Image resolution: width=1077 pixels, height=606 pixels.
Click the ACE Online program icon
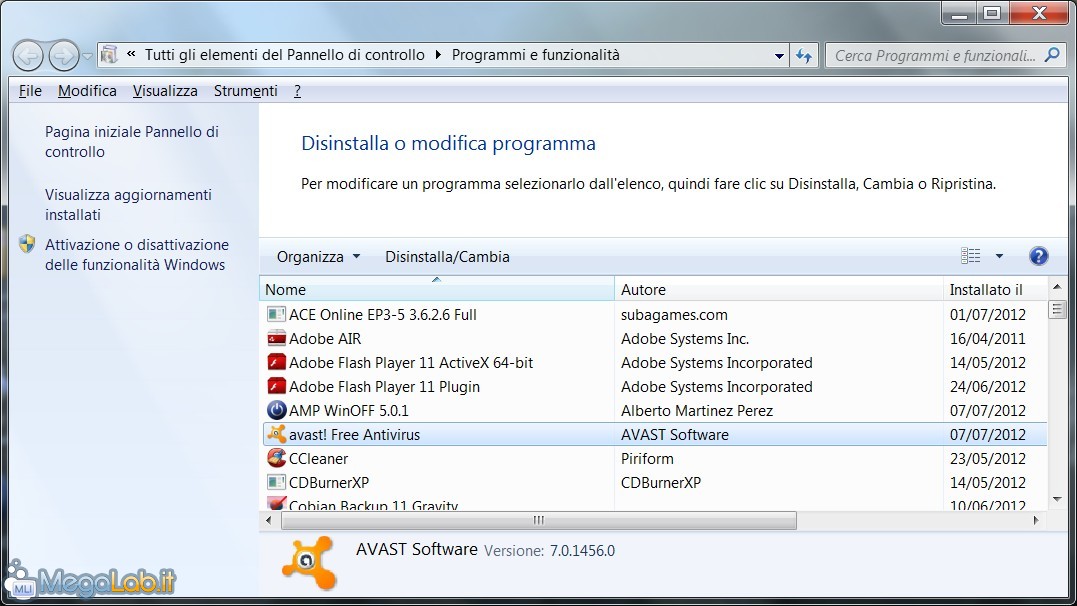(x=276, y=315)
